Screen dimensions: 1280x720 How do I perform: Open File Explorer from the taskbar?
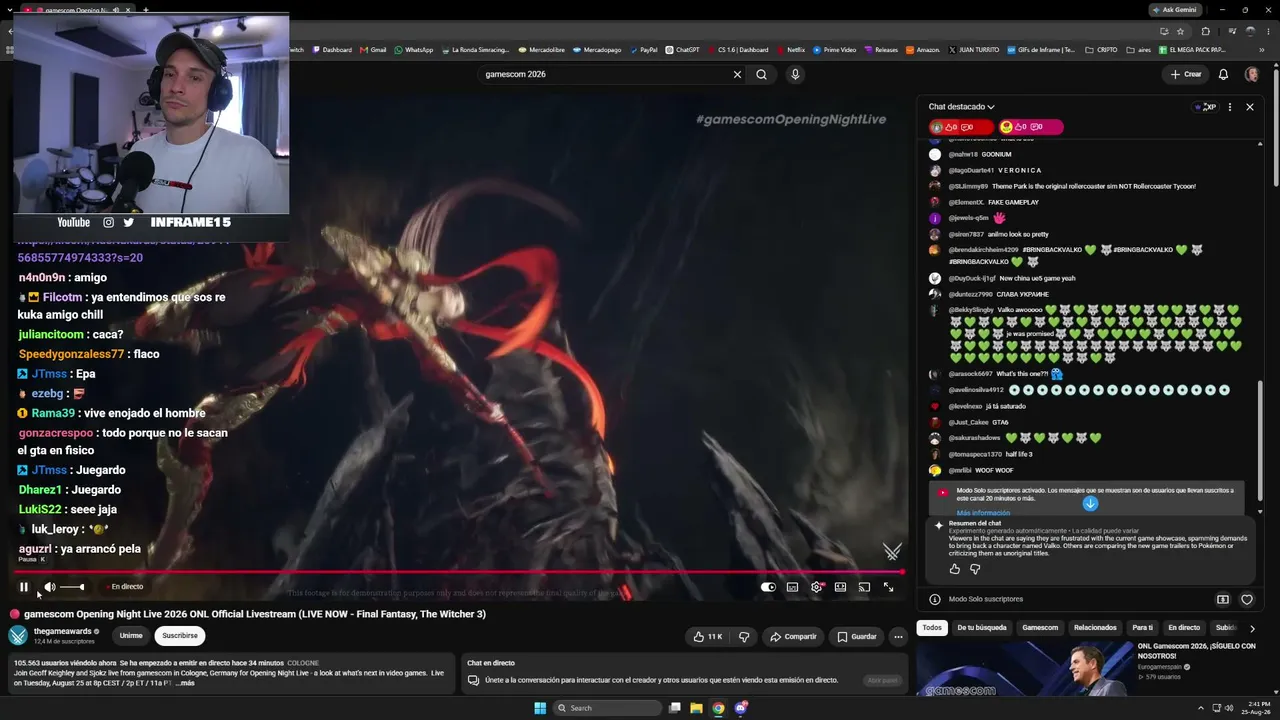click(x=696, y=708)
